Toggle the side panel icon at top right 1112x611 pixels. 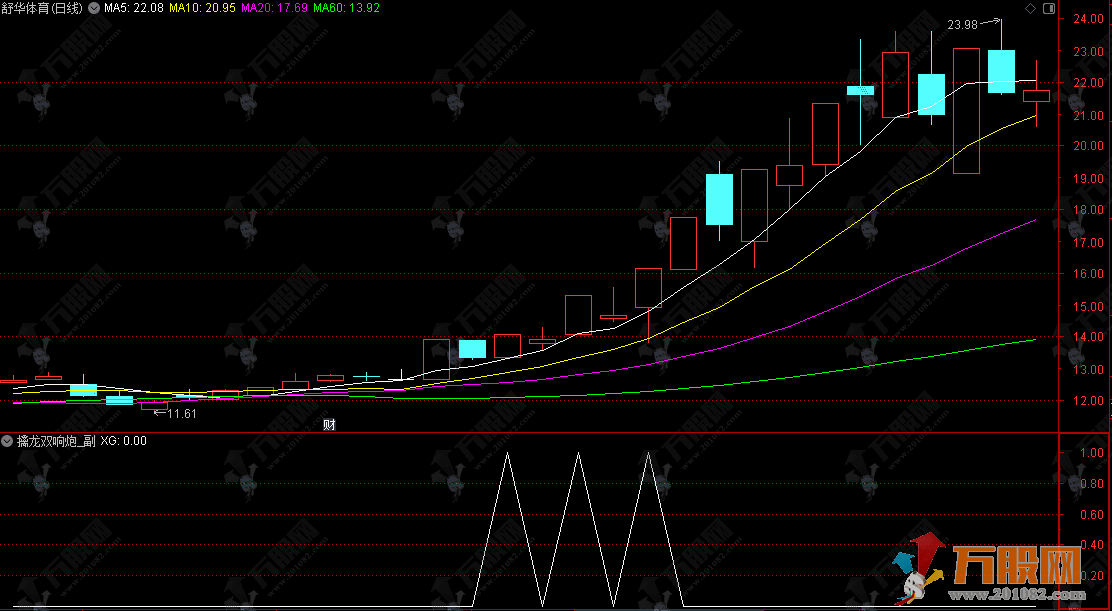coord(1048,9)
